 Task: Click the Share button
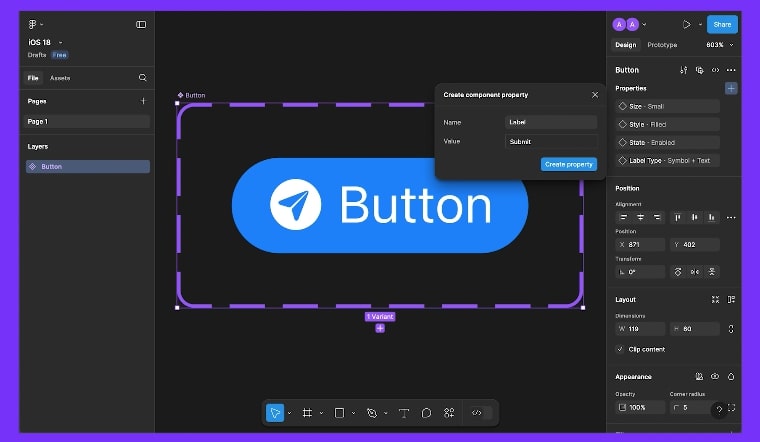click(722, 24)
